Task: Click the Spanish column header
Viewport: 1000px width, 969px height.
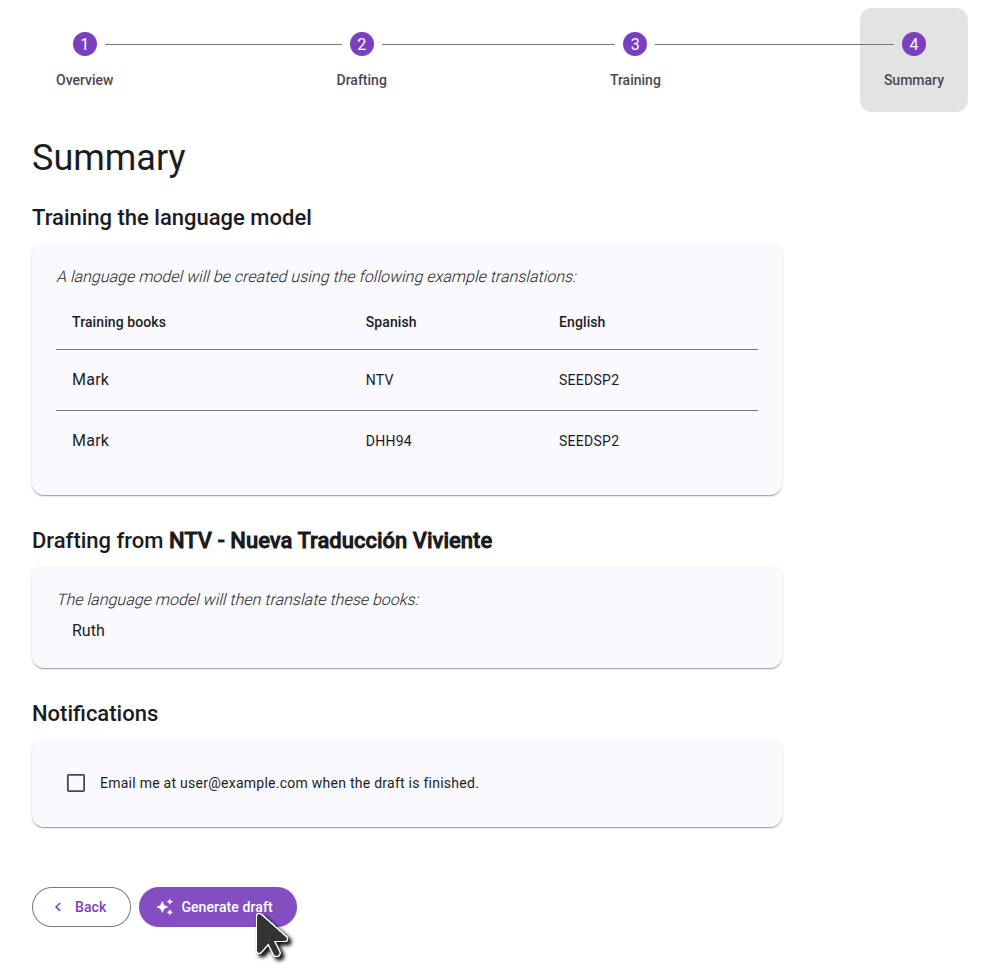Action: coord(391,322)
